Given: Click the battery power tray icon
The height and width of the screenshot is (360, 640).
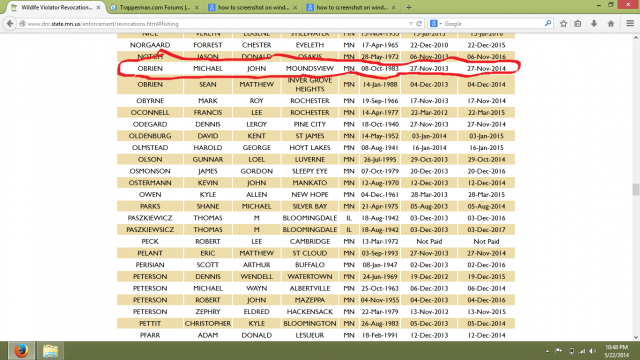Looking at the screenshot, I should point(571,351).
